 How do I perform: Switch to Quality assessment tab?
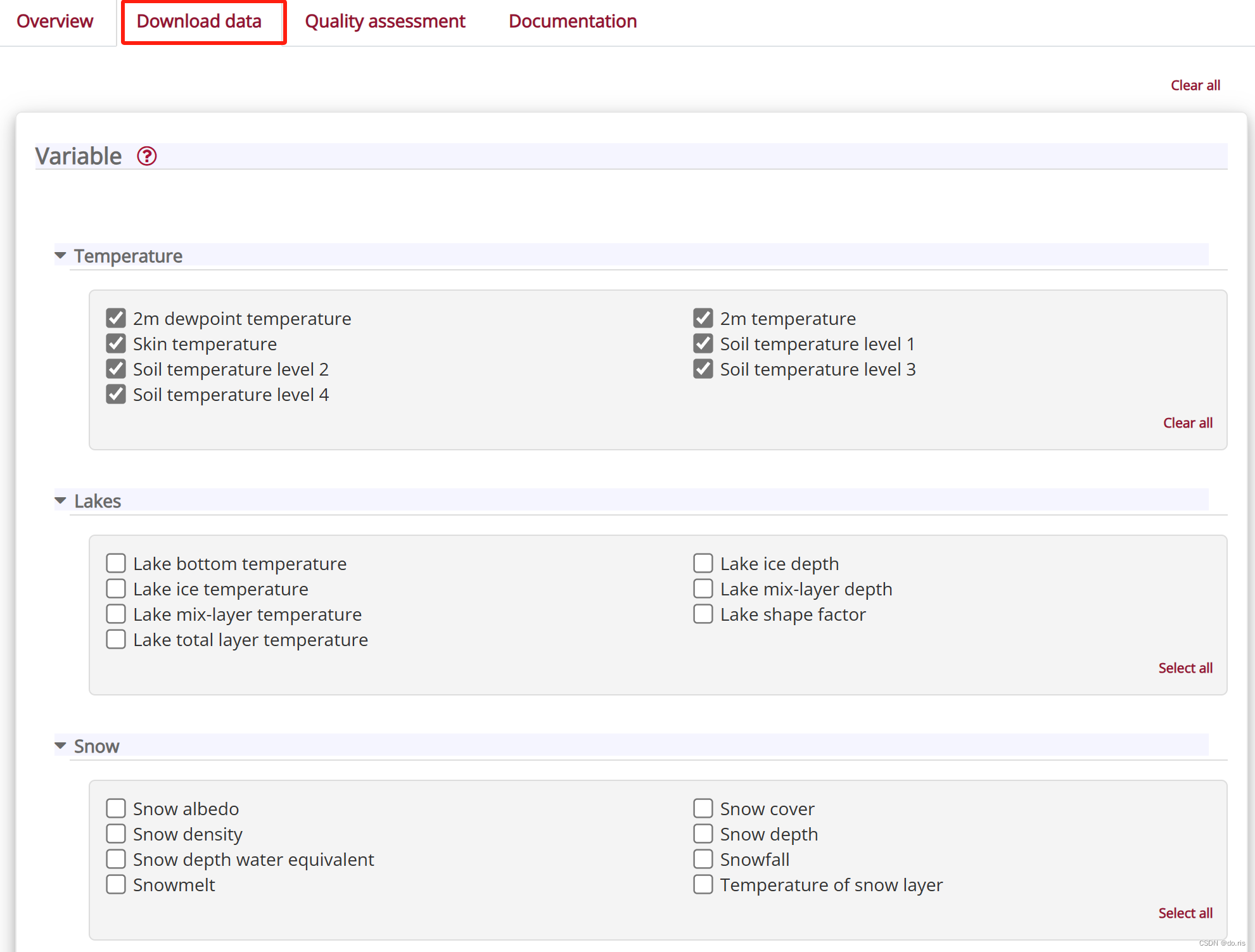[x=385, y=21]
